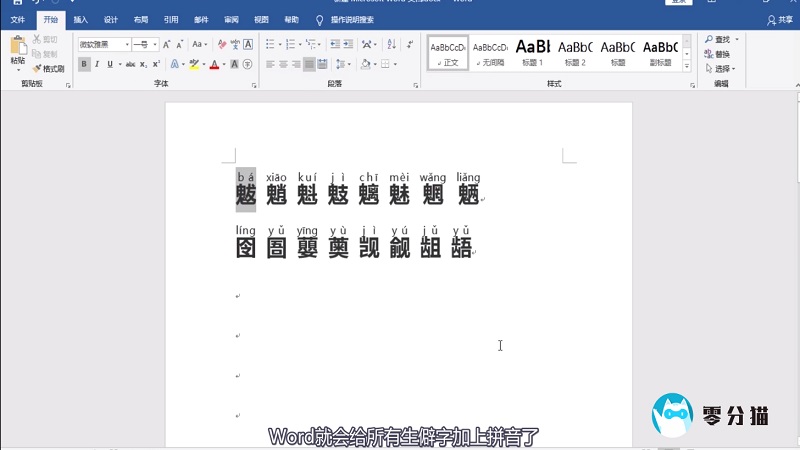This screenshot has width=800, height=450.
Task: Open the Select (选择) dropdown
Action: point(721,68)
